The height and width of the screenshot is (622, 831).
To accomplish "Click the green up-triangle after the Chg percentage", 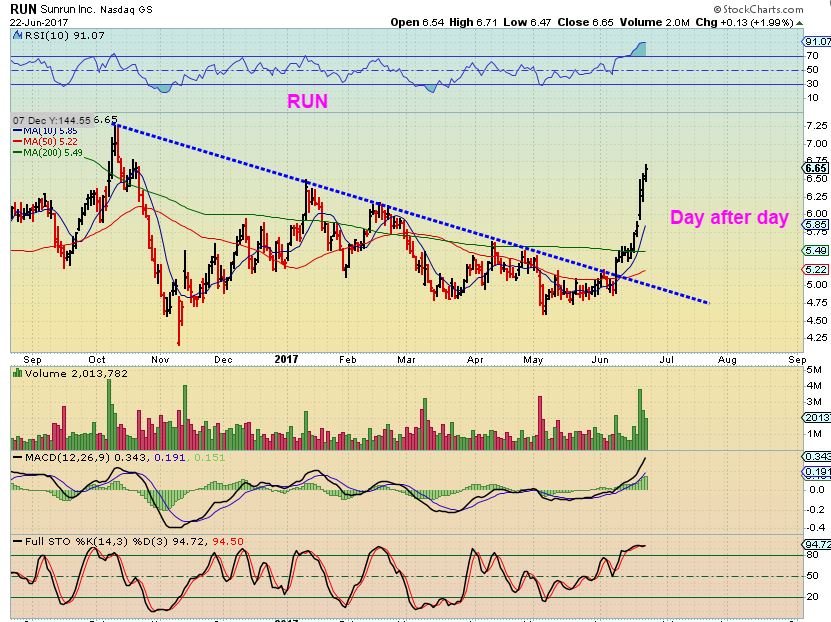I will [800, 23].
